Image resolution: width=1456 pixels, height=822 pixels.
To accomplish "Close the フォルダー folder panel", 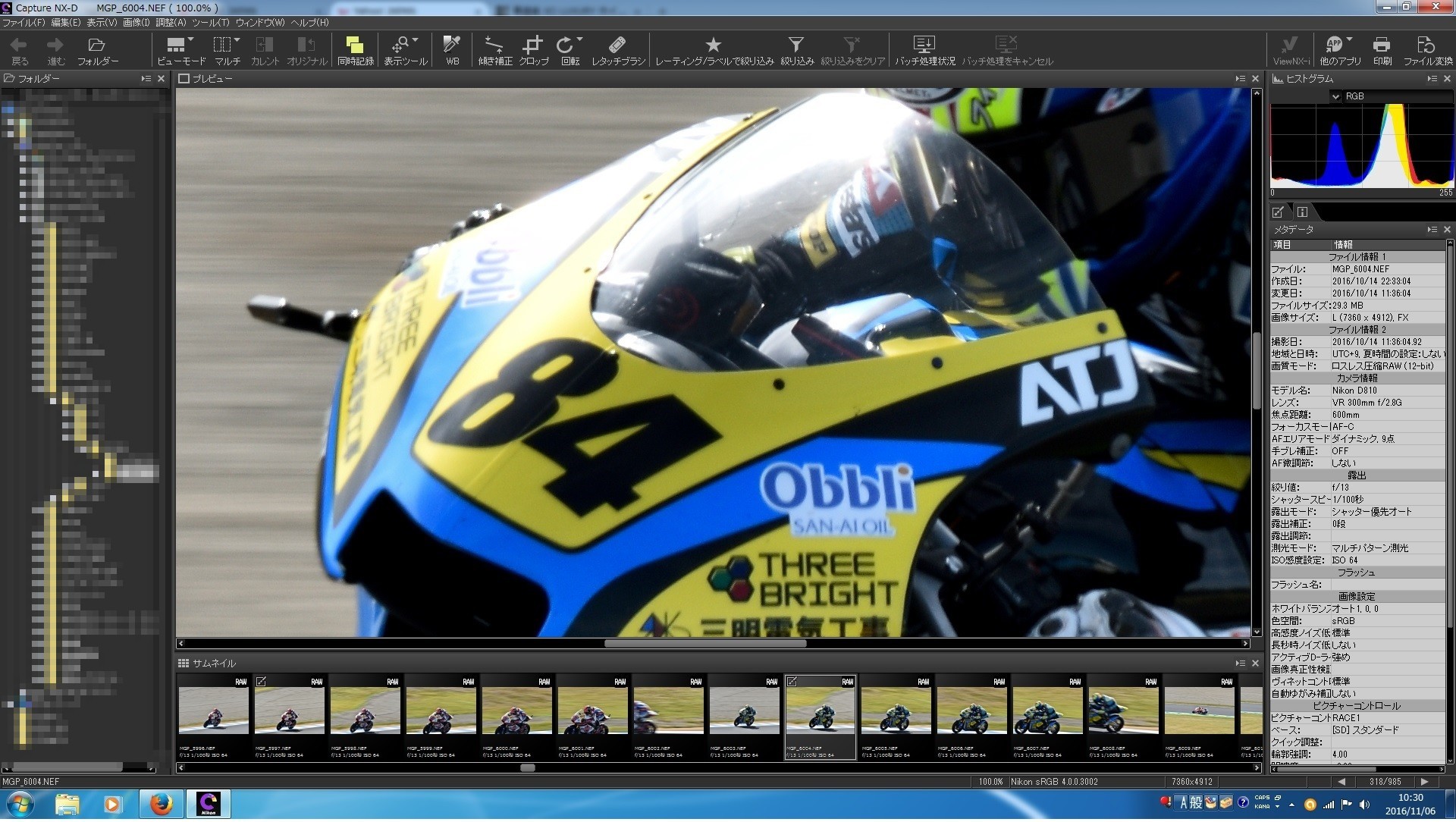I will click(161, 79).
